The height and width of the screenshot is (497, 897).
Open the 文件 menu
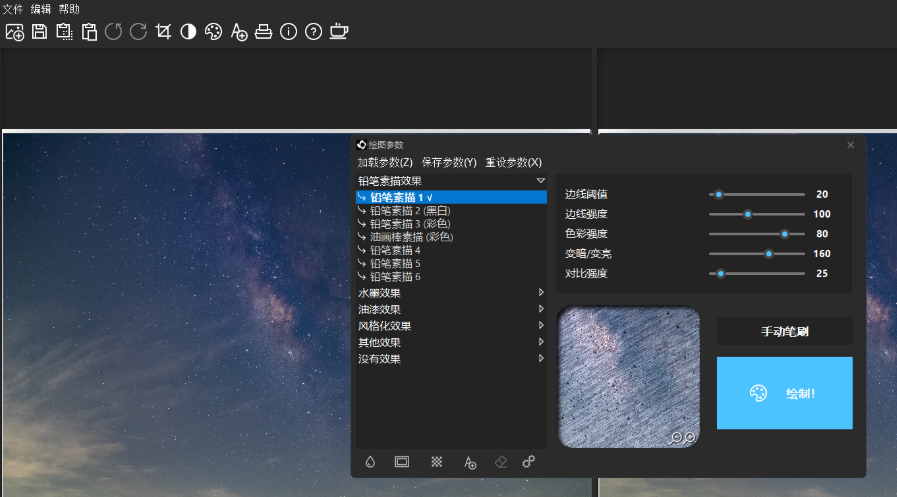13,9
